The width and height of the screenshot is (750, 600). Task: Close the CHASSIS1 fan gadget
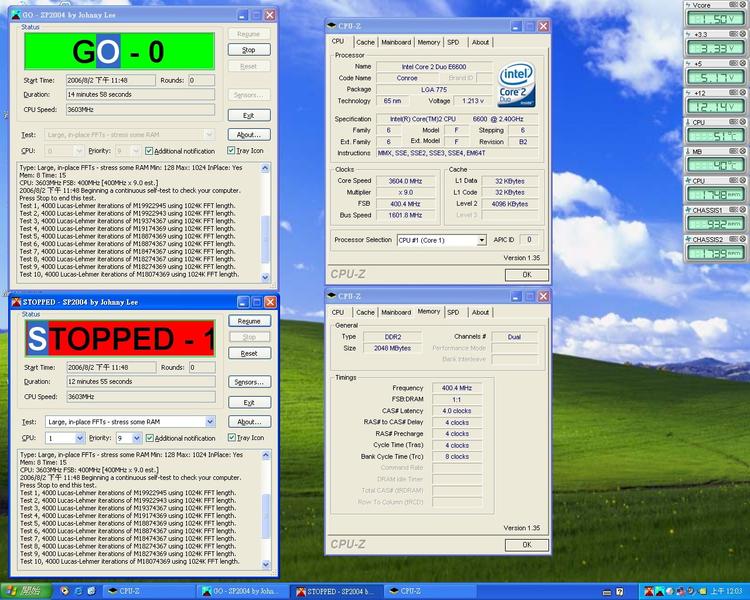[743, 210]
